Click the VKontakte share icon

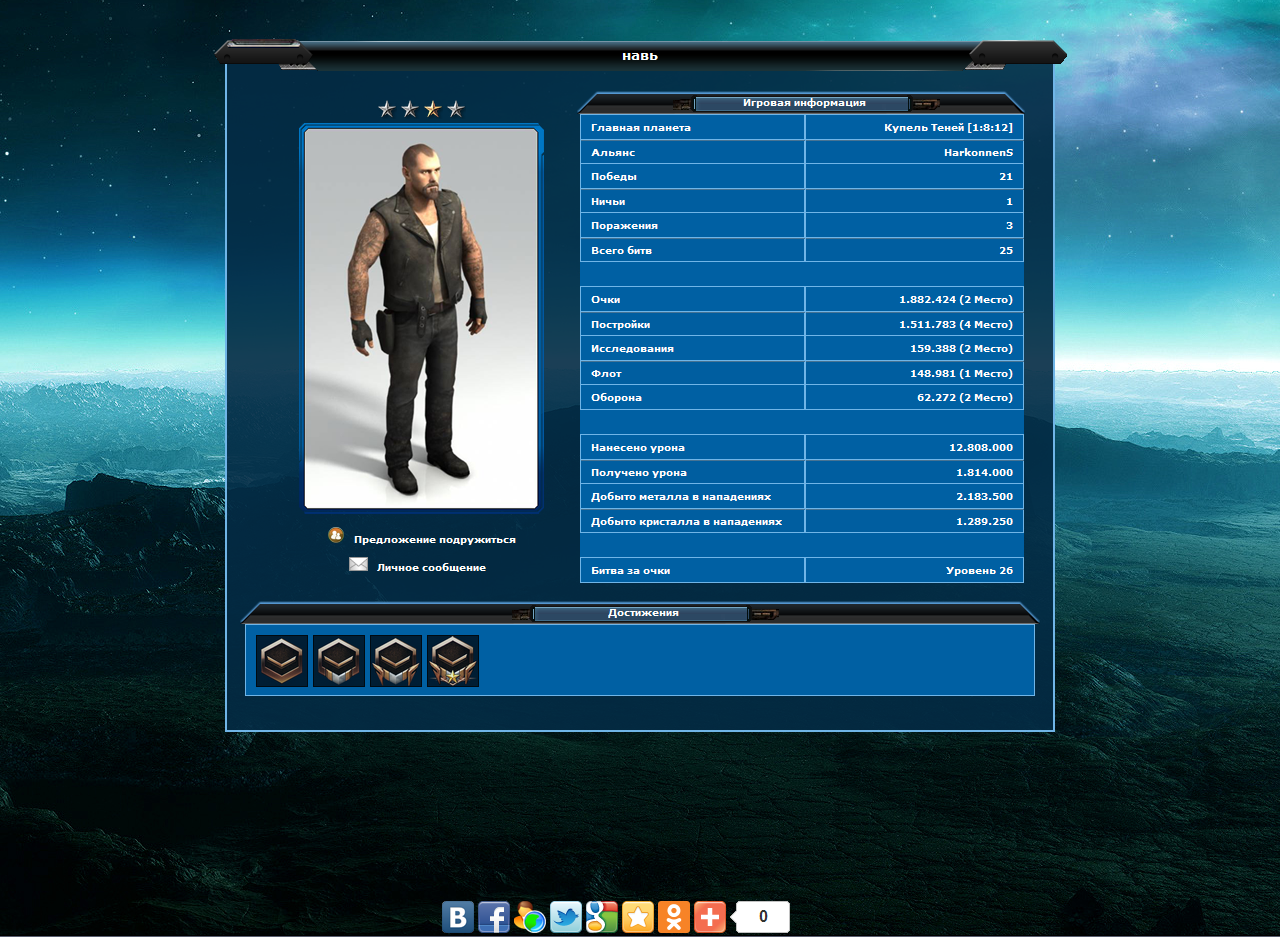point(458,917)
